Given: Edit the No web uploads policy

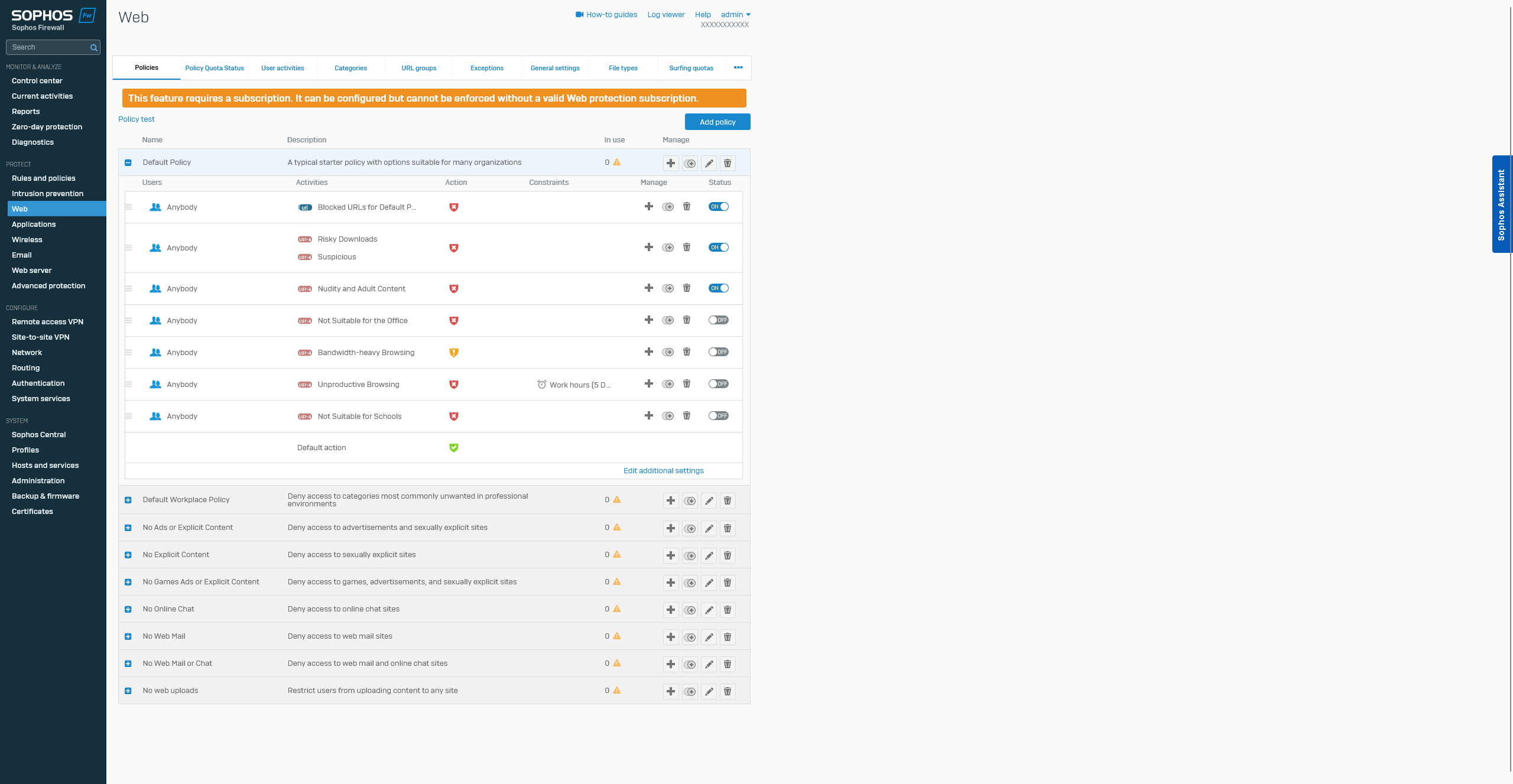Looking at the screenshot, I should pyautogui.click(x=709, y=691).
